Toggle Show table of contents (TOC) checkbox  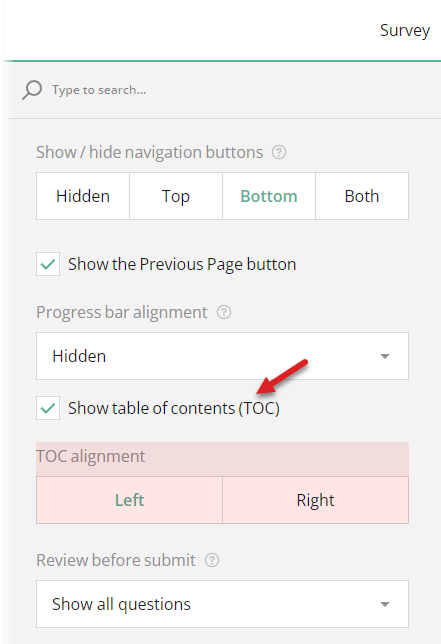pyautogui.click(x=48, y=408)
